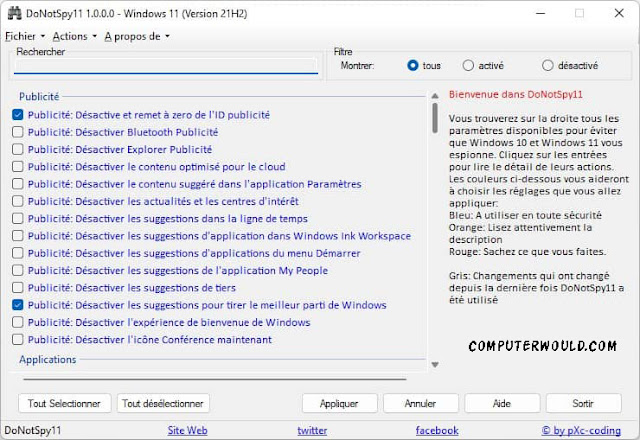Open the '© by pXc-coding' link

(x=581, y=430)
